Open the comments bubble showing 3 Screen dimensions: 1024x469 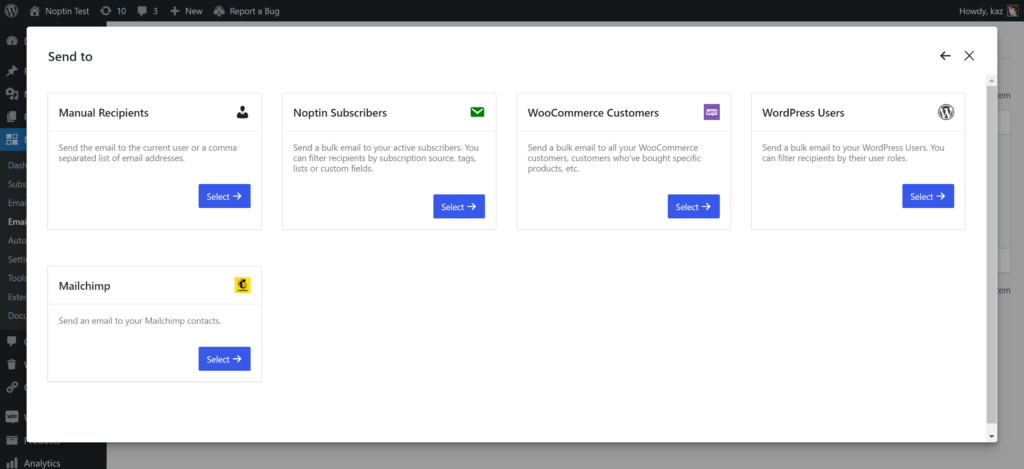pos(147,10)
